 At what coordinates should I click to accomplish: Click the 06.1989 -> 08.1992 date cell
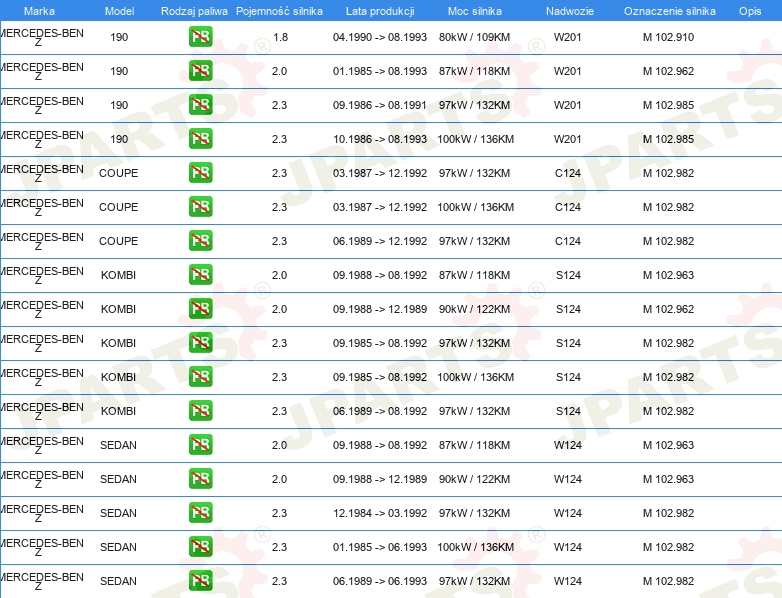click(x=380, y=411)
